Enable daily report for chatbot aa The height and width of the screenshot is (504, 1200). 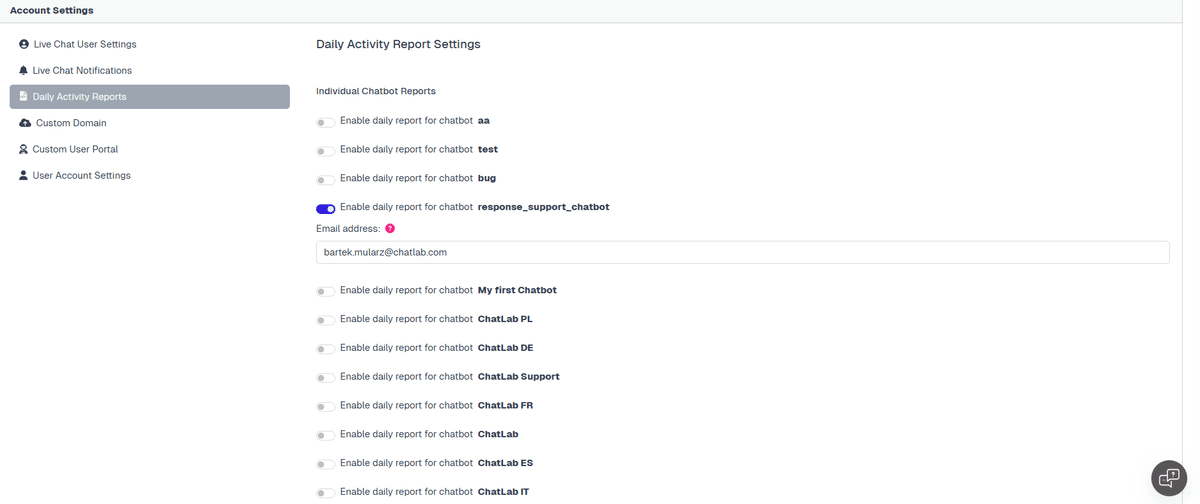(x=325, y=123)
